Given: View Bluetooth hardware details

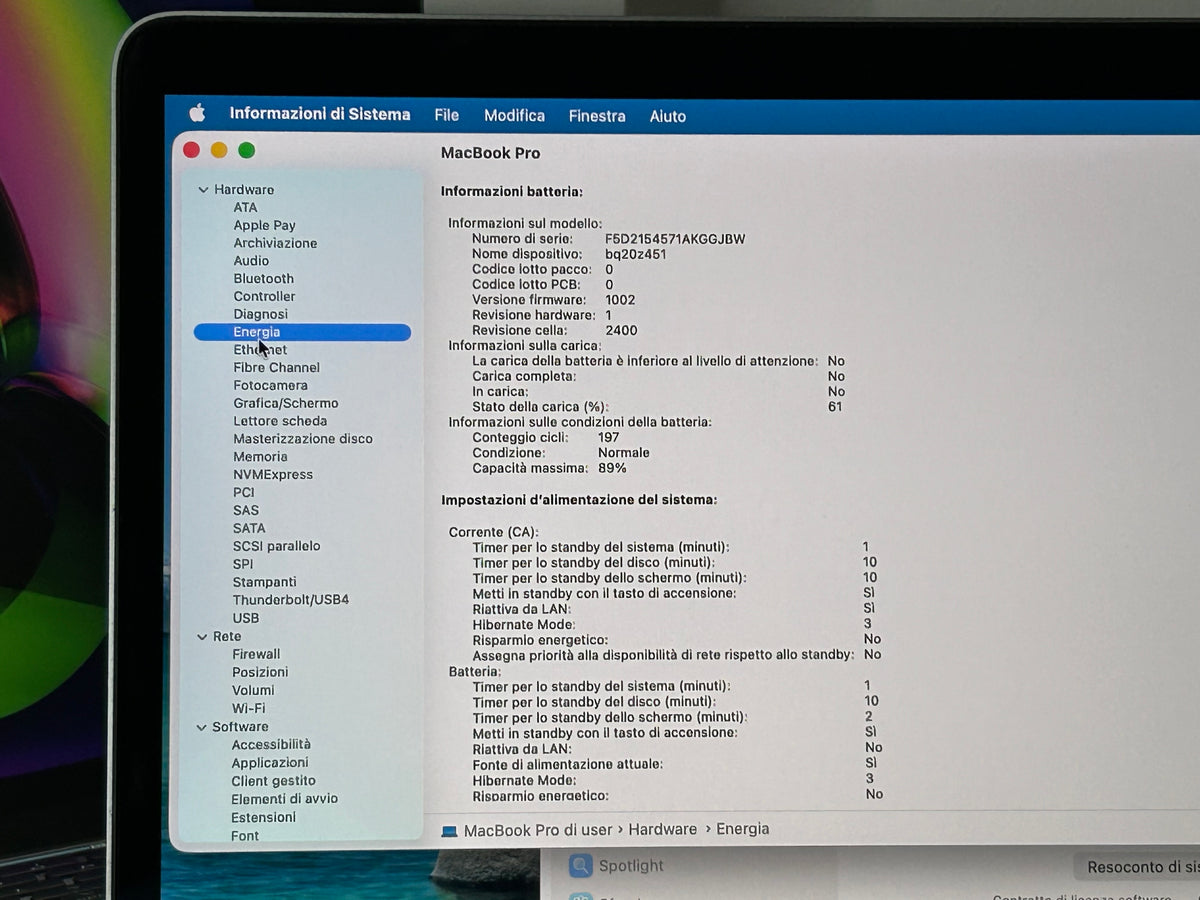Looking at the screenshot, I should 264,279.
